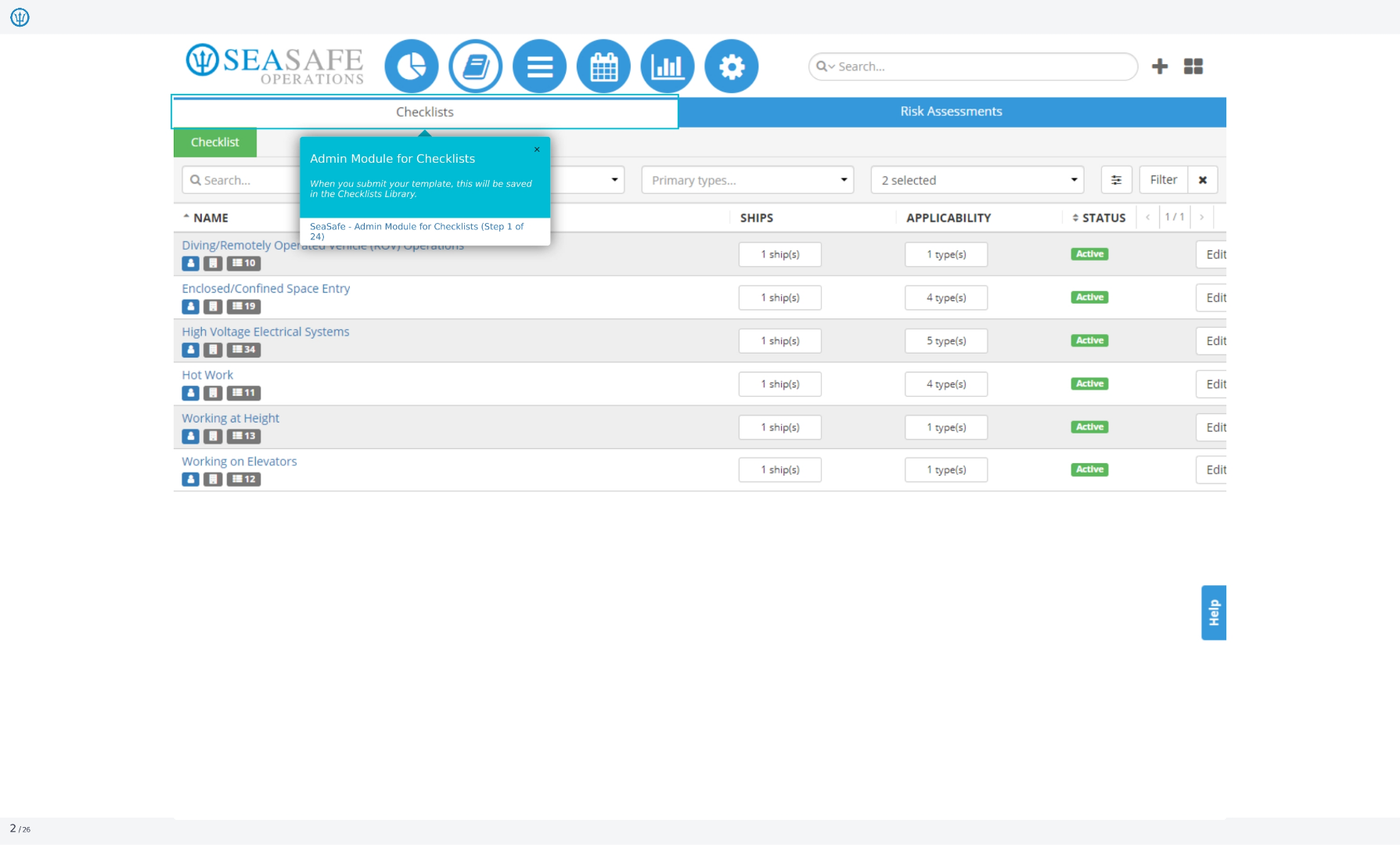Click the 13 items badge under Working at Height

pos(244,436)
